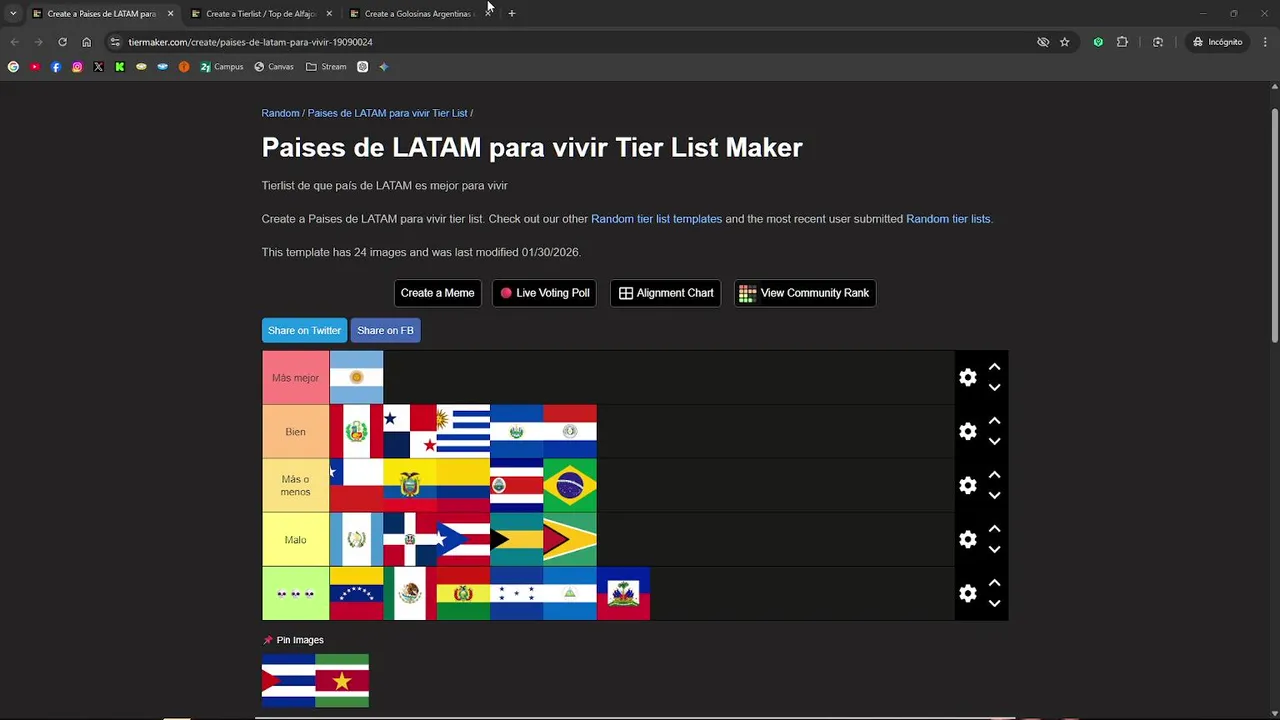Open the Instagram bookmark
Viewport: 1280px width, 720px height.
click(x=77, y=67)
